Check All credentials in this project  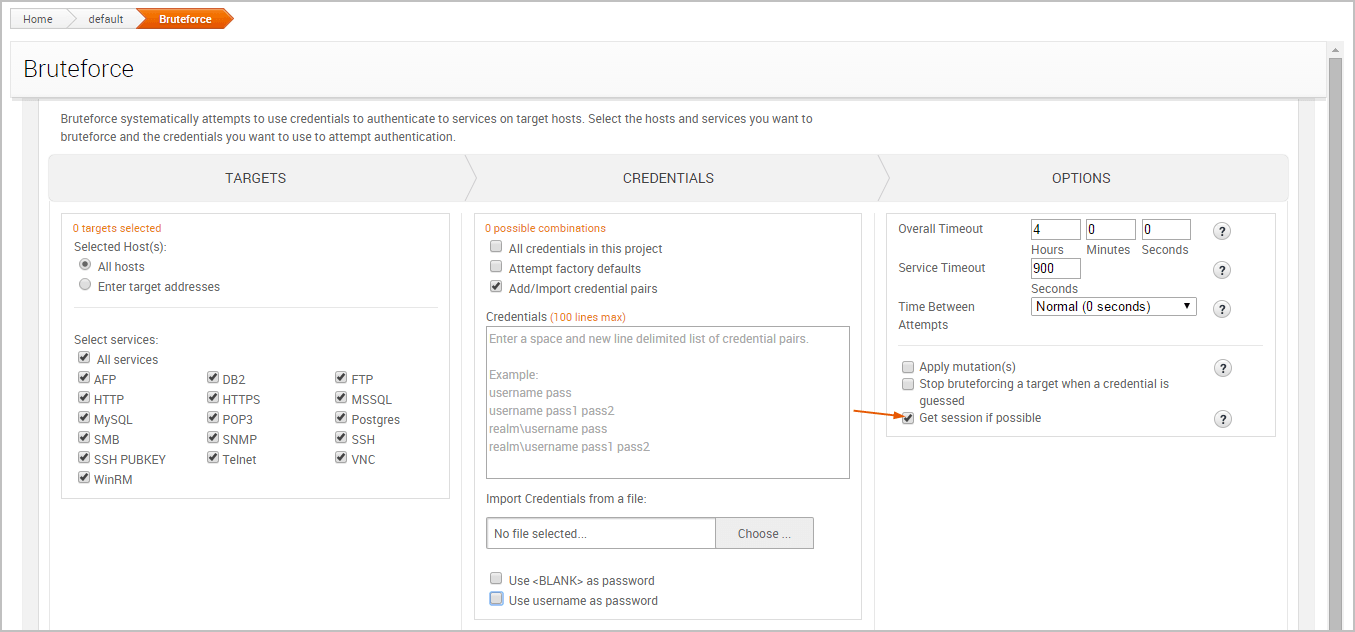coord(496,247)
